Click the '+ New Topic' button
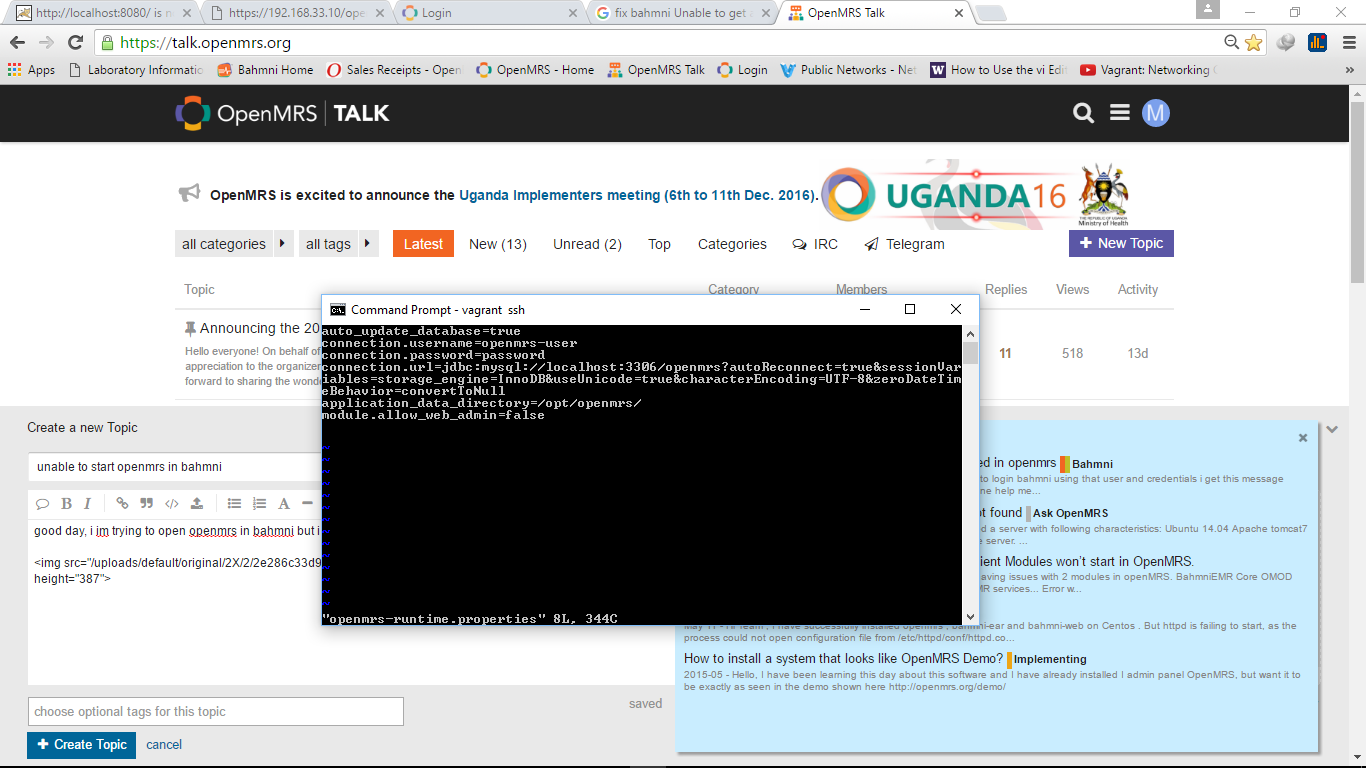This screenshot has width=1366, height=768. tap(1121, 244)
